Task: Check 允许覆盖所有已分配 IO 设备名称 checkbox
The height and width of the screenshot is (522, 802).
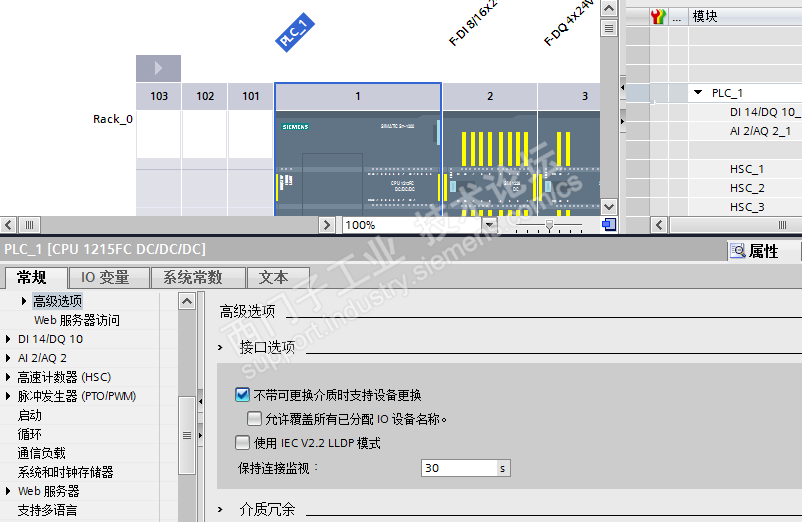Action: (x=254, y=419)
